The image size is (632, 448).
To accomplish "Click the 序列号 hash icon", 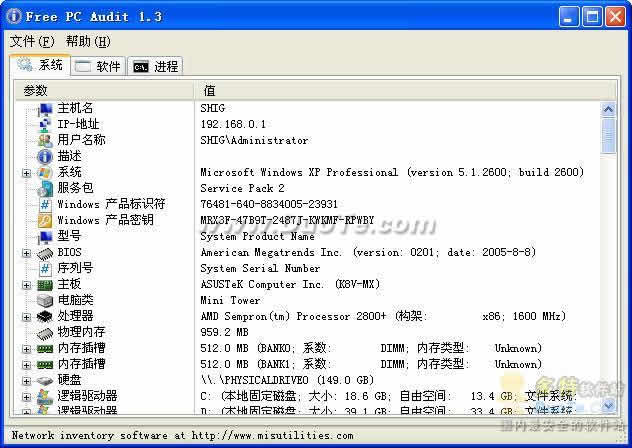I will 45,269.
